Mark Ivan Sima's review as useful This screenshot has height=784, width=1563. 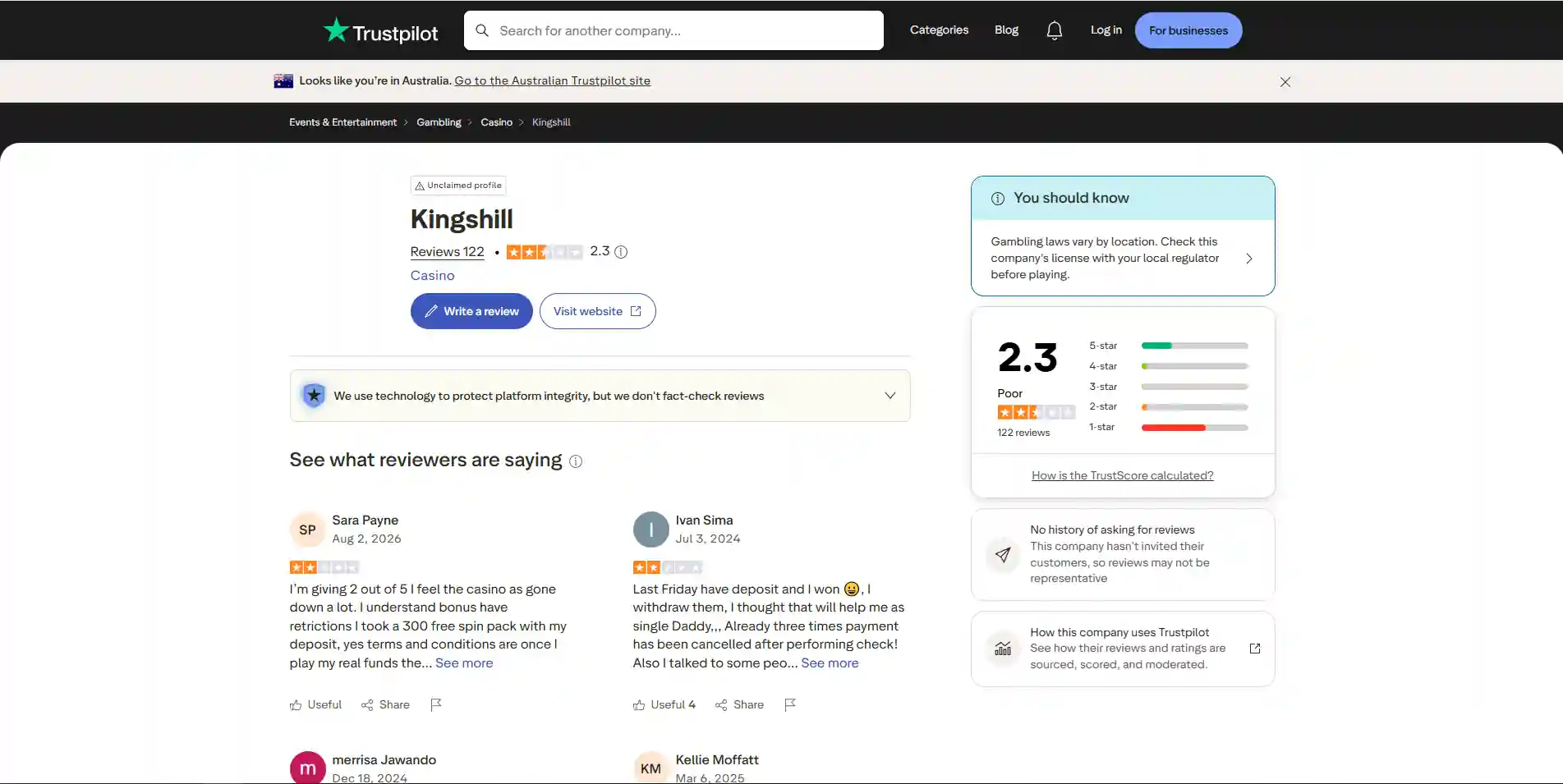[664, 704]
